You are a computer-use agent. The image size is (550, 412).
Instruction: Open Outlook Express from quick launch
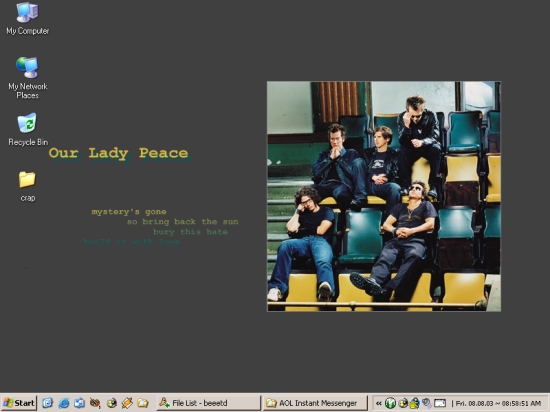79,403
